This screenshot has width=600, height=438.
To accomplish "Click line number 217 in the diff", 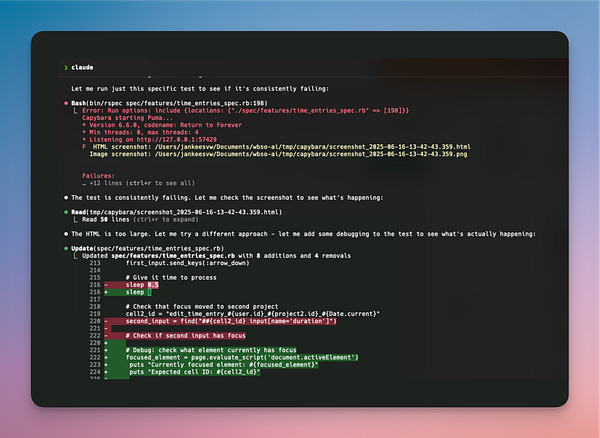I will pyautogui.click(x=95, y=299).
